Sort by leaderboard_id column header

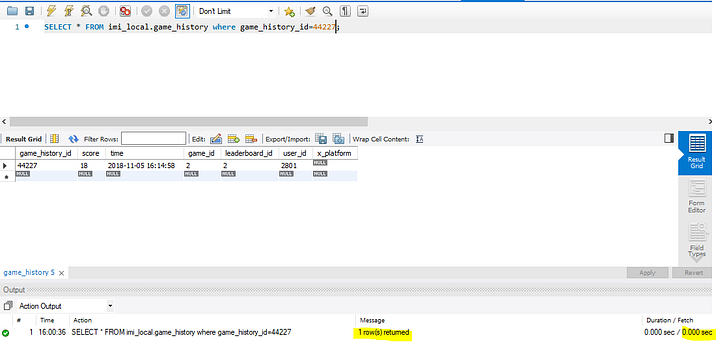coord(249,153)
